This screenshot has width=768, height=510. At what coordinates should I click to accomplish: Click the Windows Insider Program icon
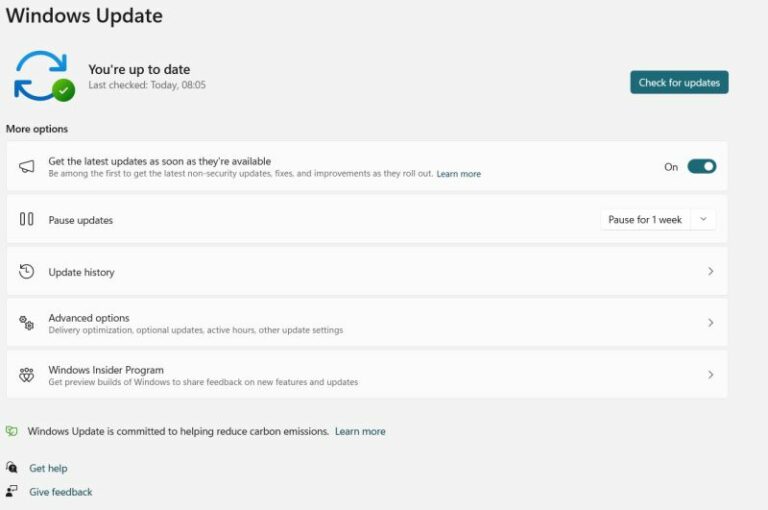[x=27, y=375]
